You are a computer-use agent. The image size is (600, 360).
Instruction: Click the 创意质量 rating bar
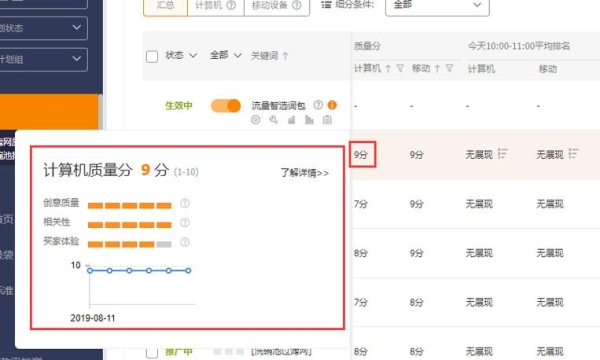130,205
